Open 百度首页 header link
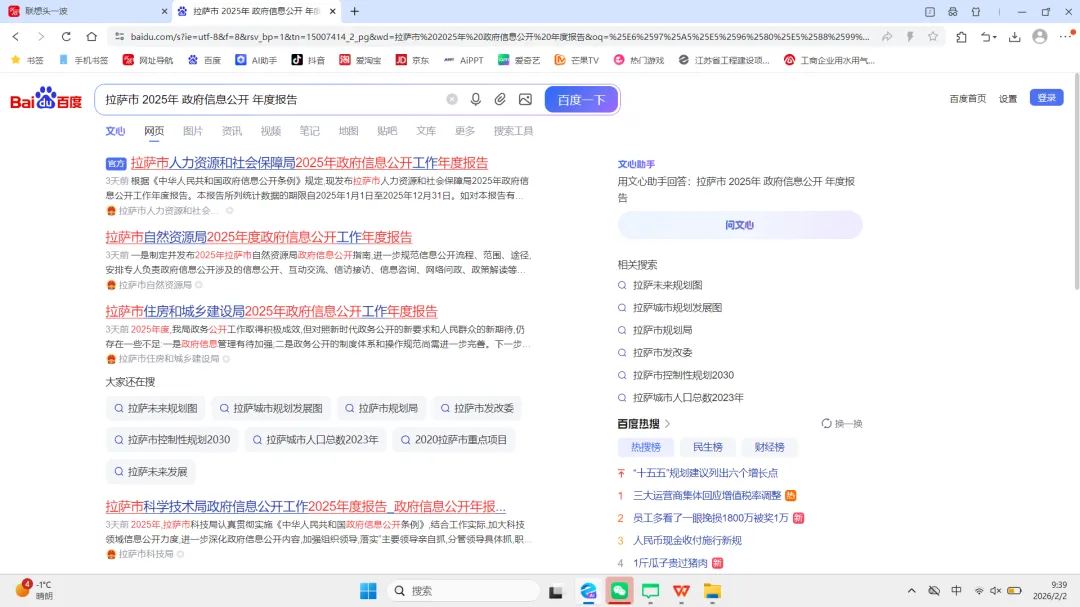1080x607 pixels. 968,99
